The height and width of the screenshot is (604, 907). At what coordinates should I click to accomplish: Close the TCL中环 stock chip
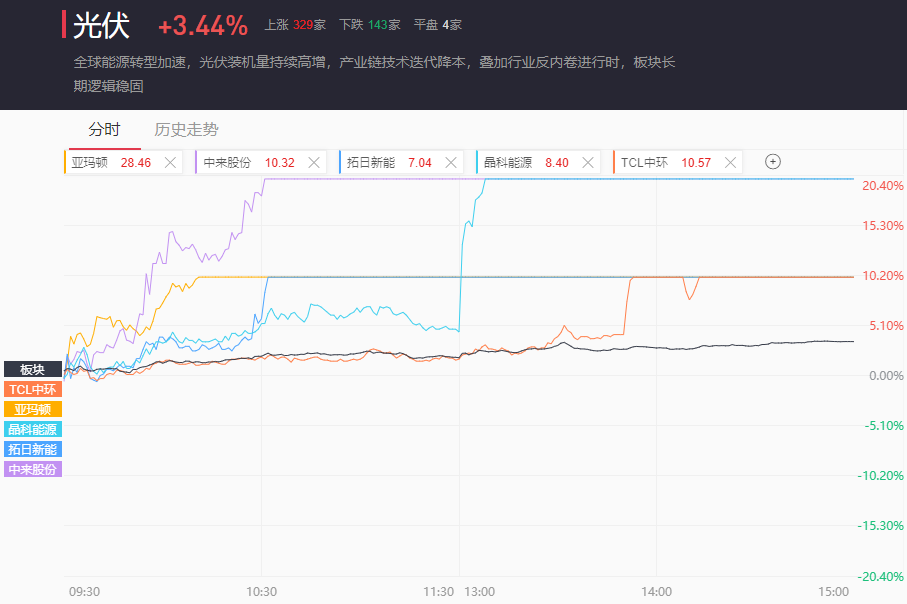coord(730,162)
